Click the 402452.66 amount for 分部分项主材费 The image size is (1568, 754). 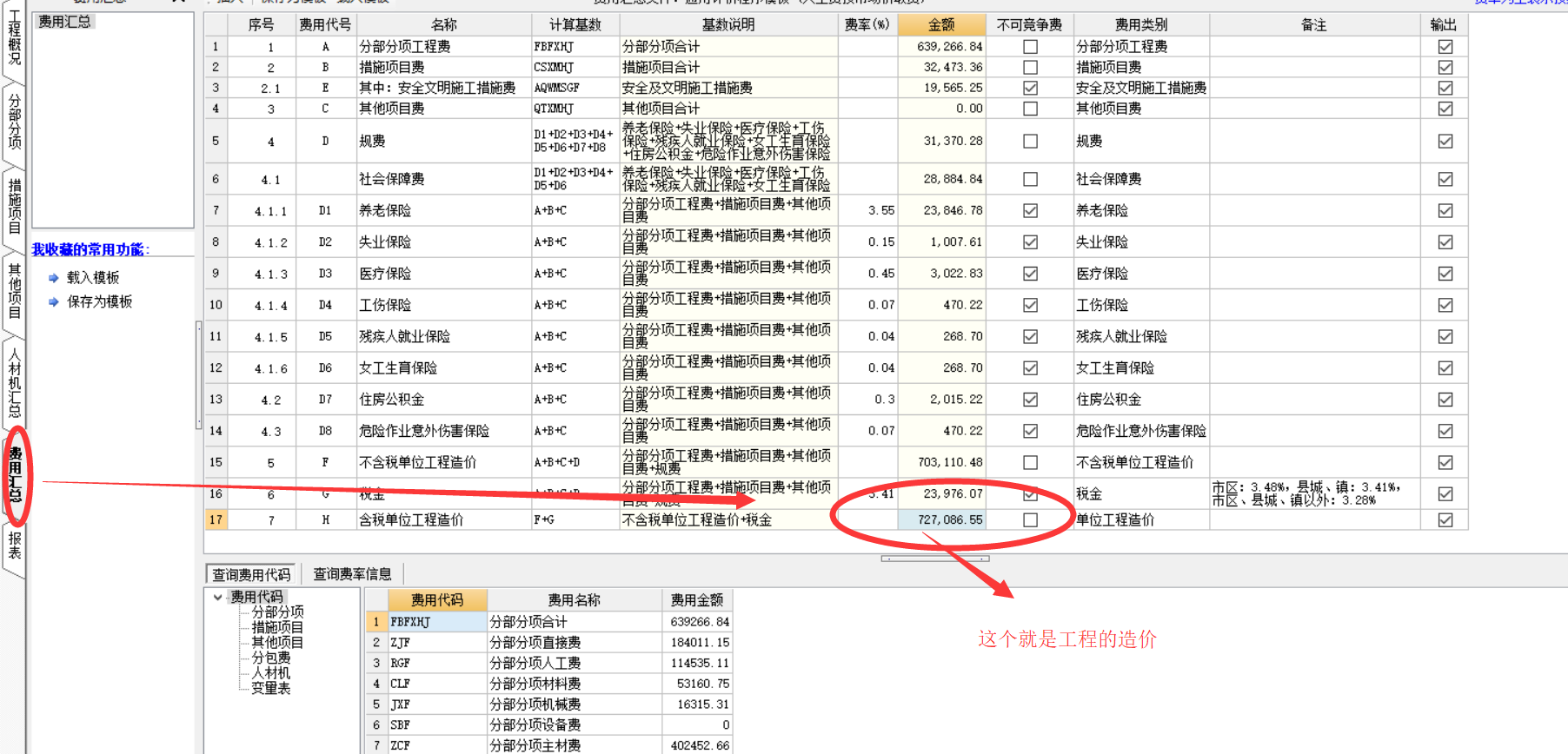[699, 745]
